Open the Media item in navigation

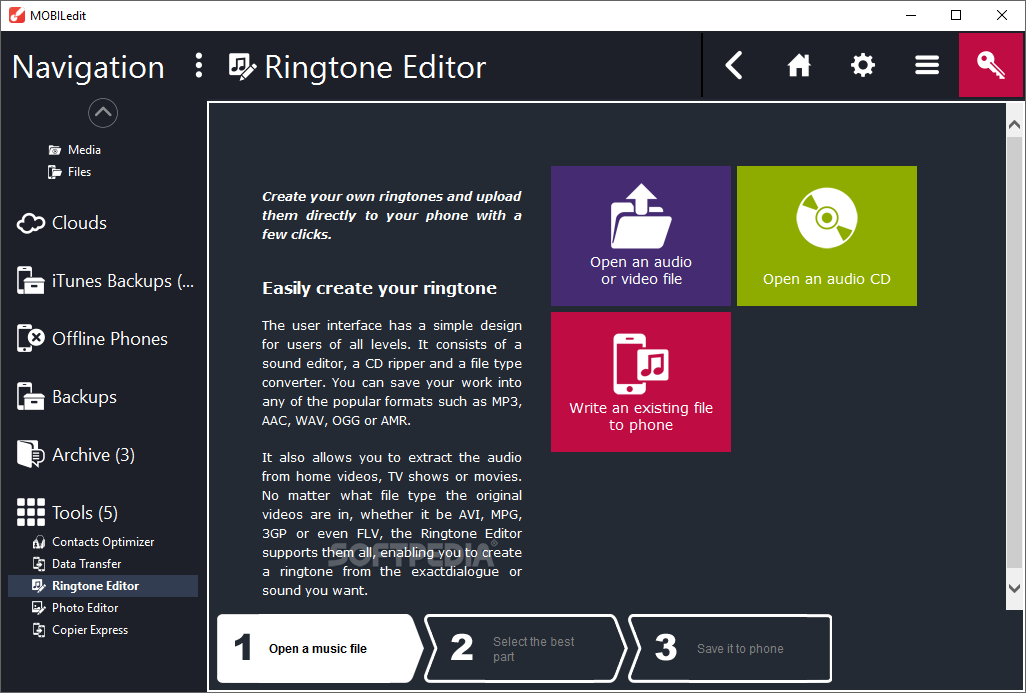pyautogui.click(x=84, y=150)
